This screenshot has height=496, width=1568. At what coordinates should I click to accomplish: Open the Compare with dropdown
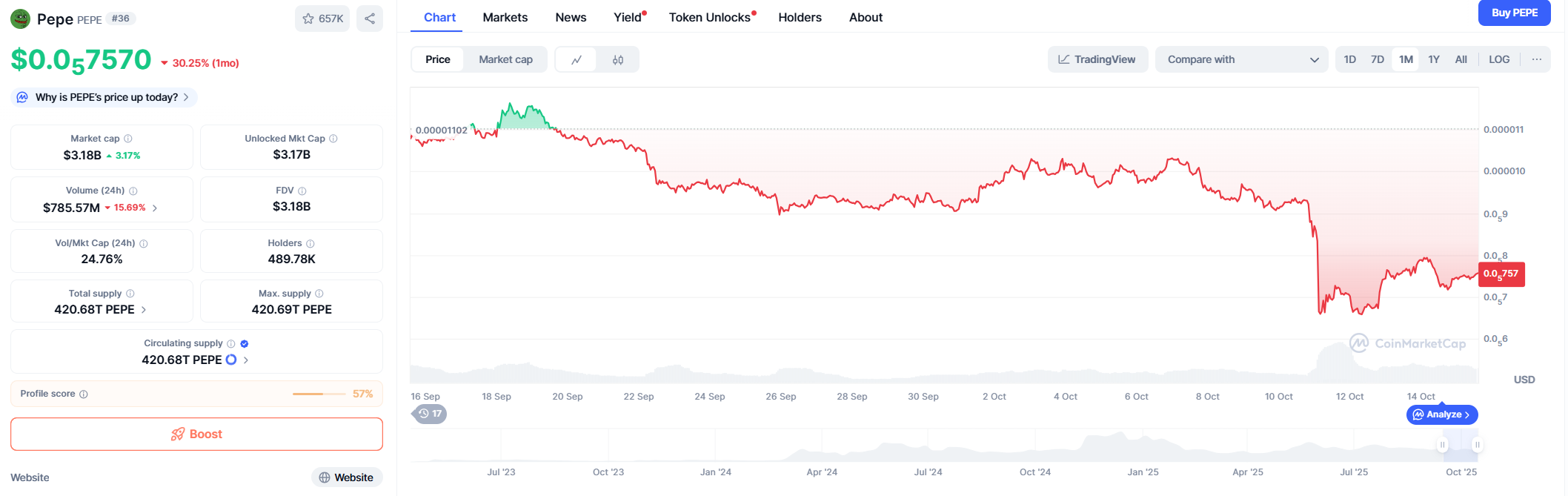(x=1241, y=59)
